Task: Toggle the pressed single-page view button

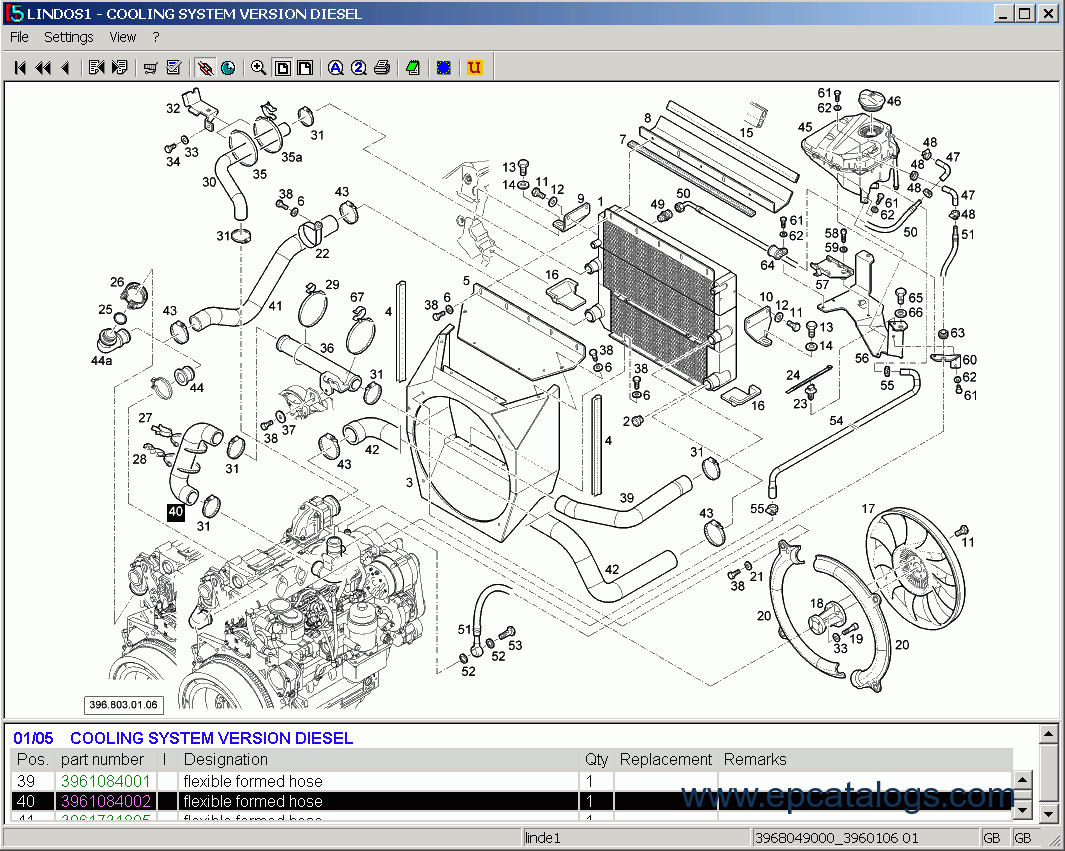Action: (282, 68)
